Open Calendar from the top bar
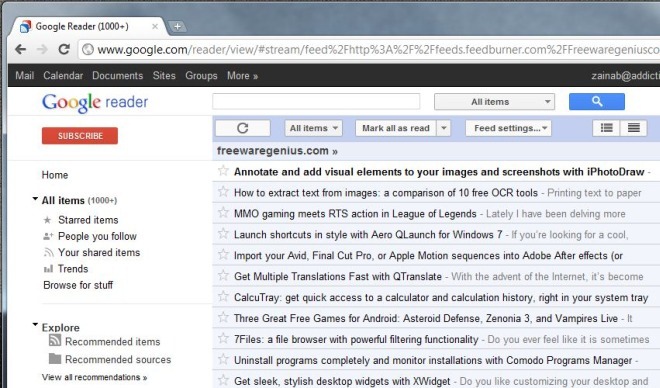Screen dimensions: 660x388 pyautogui.click(x=63, y=76)
